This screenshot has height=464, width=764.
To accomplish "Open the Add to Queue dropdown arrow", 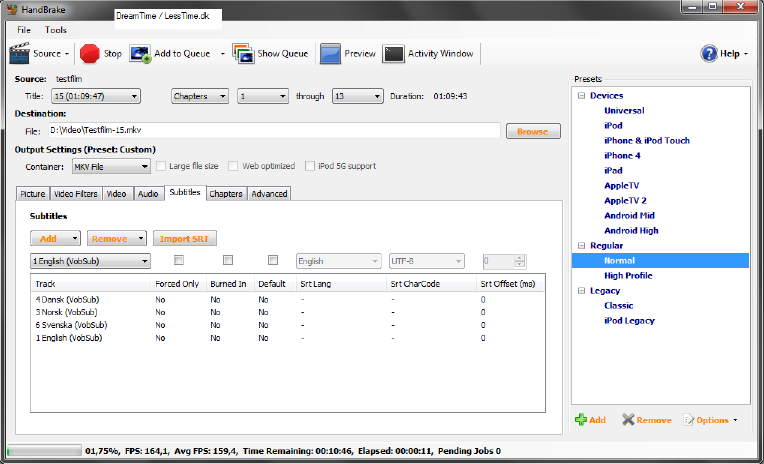I will [x=223, y=54].
